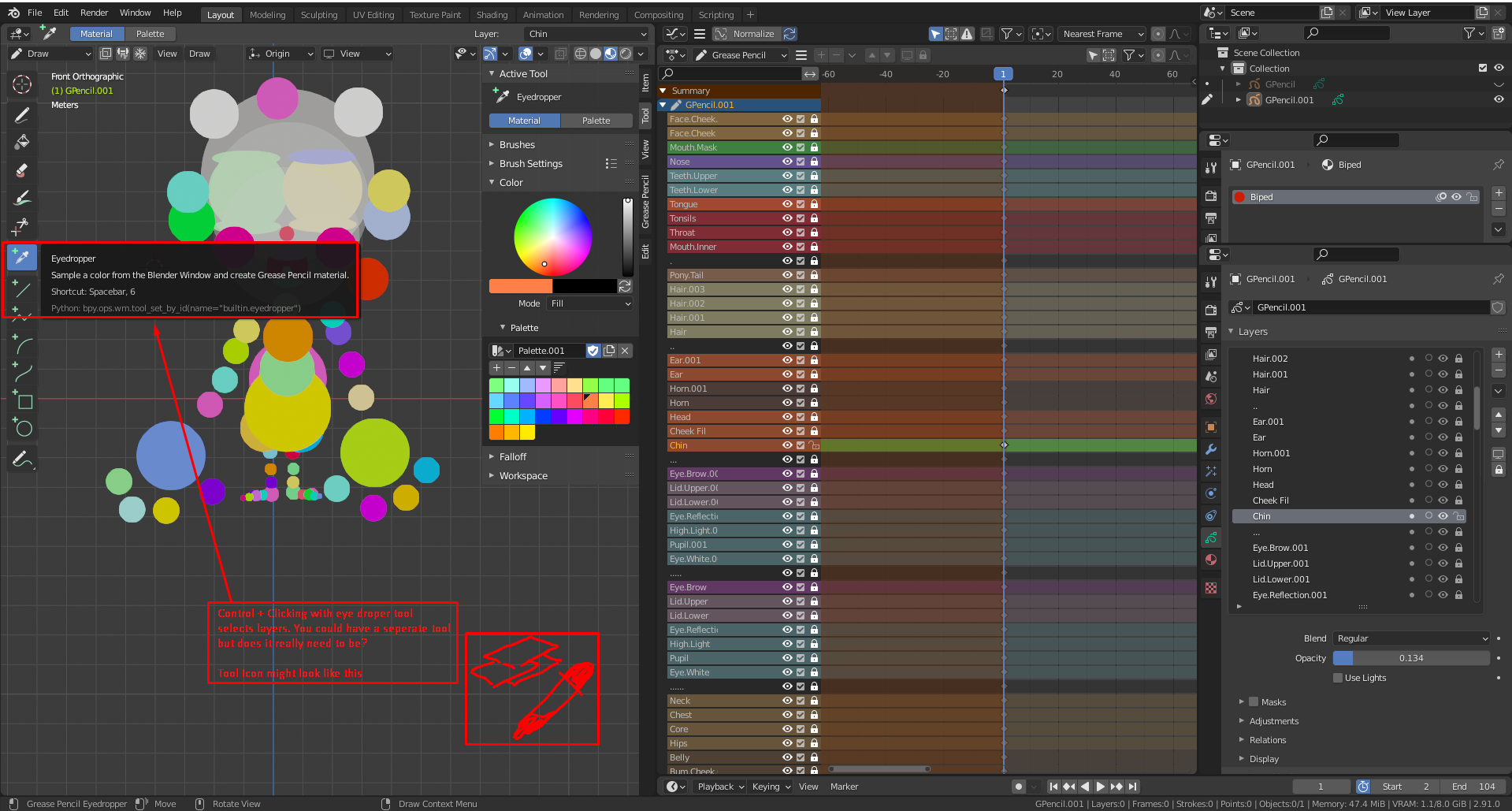
Task: Uncheck the Throat layer channel checkbox
Action: 801,233
